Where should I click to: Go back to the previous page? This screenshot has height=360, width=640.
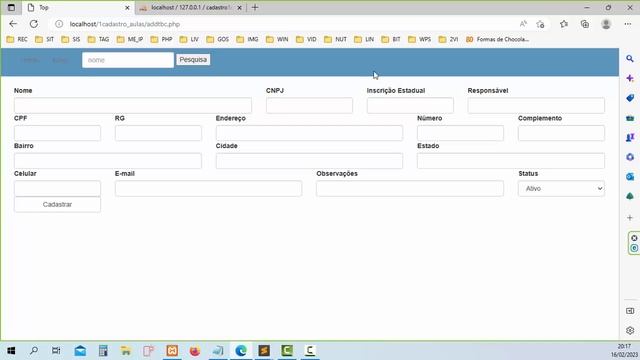point(13,24)
